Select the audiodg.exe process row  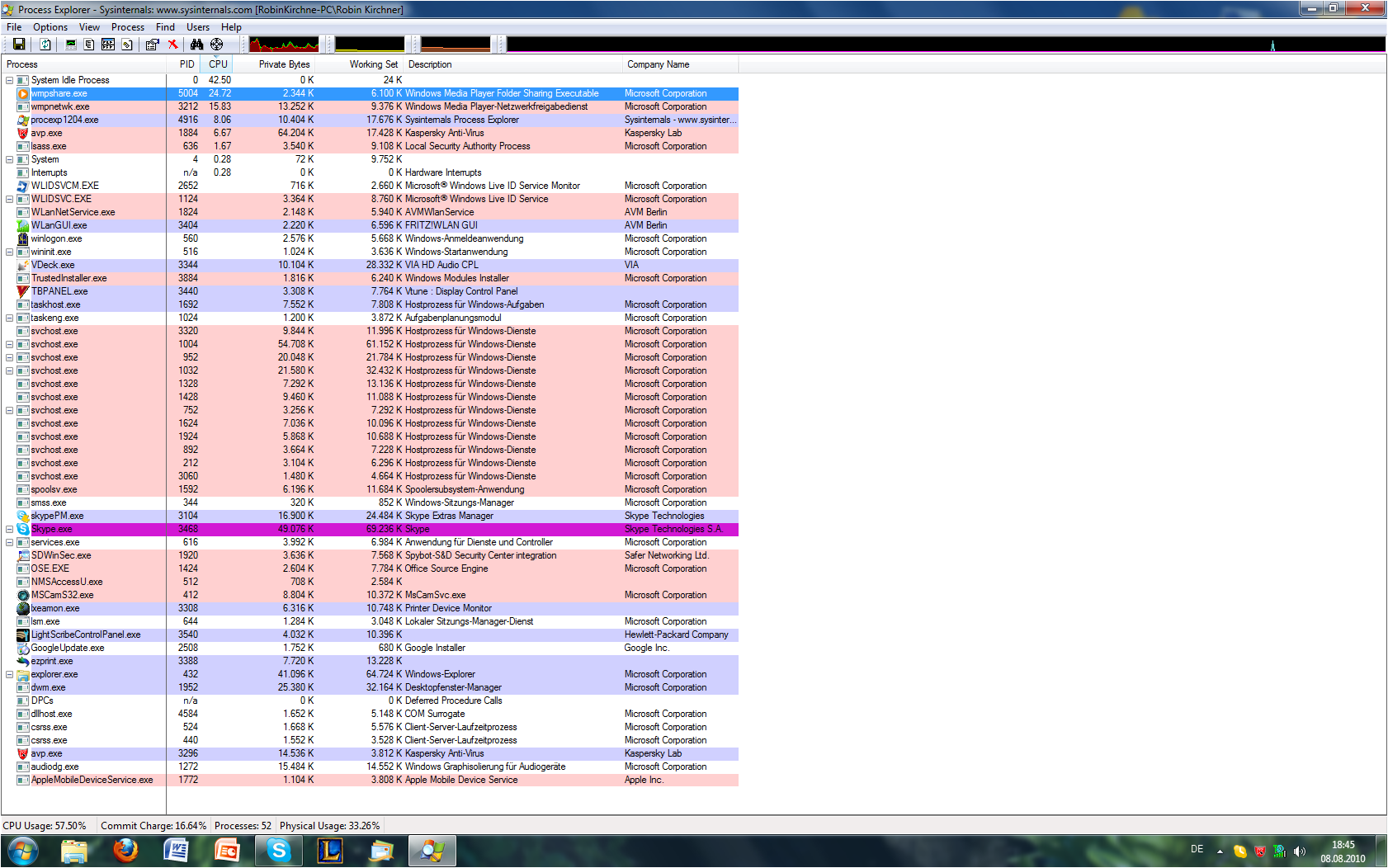(x=370, y=767)
